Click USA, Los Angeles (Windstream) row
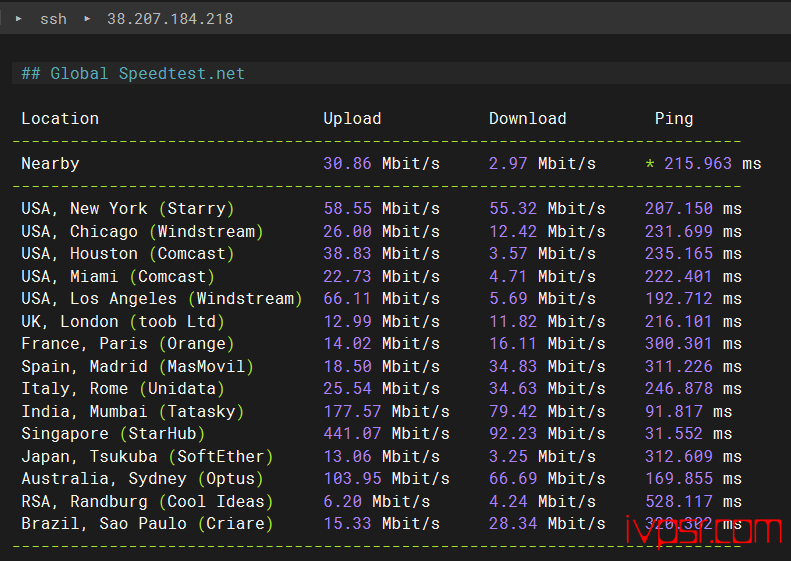Viewport: 791px width, 561px height. point(162,299)
